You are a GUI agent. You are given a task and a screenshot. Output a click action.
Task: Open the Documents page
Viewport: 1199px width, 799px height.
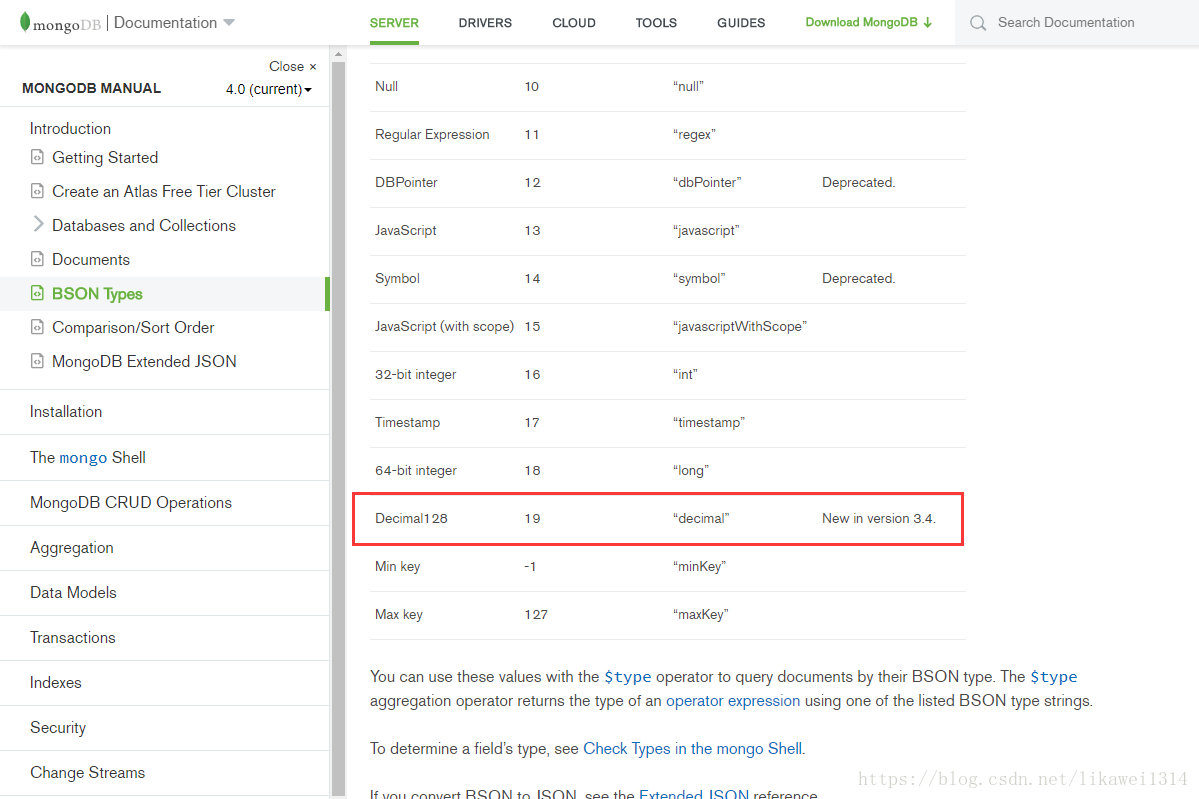point(91,260)
